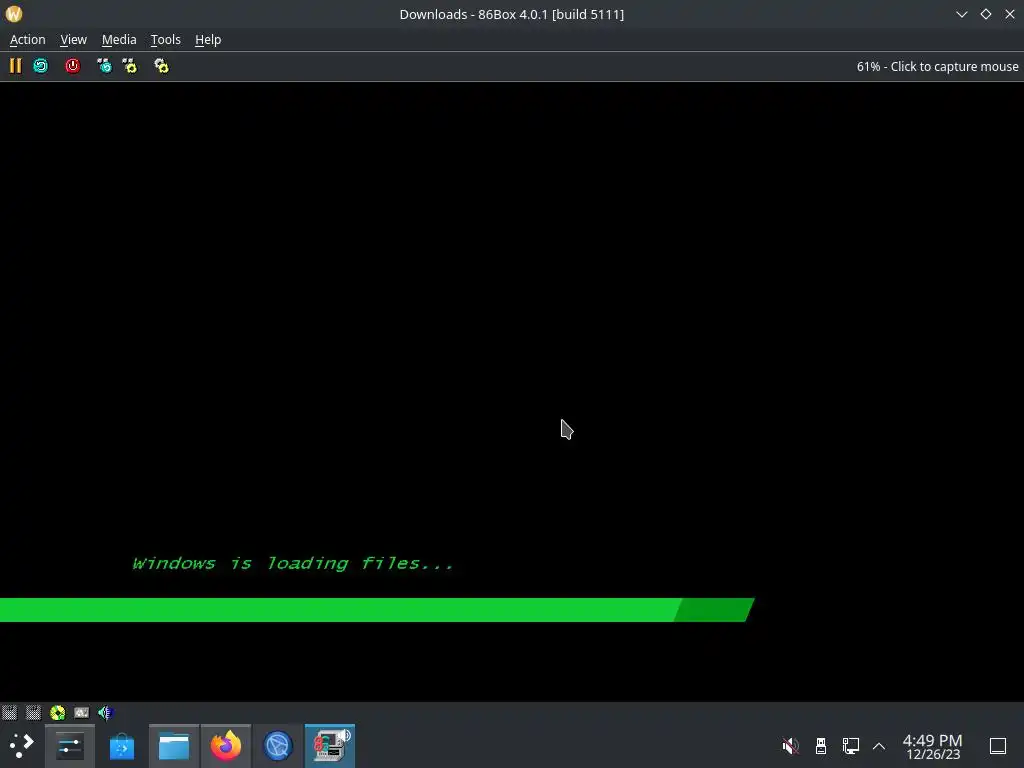
Task: Open the Action menu
Action: coord(27,40)
